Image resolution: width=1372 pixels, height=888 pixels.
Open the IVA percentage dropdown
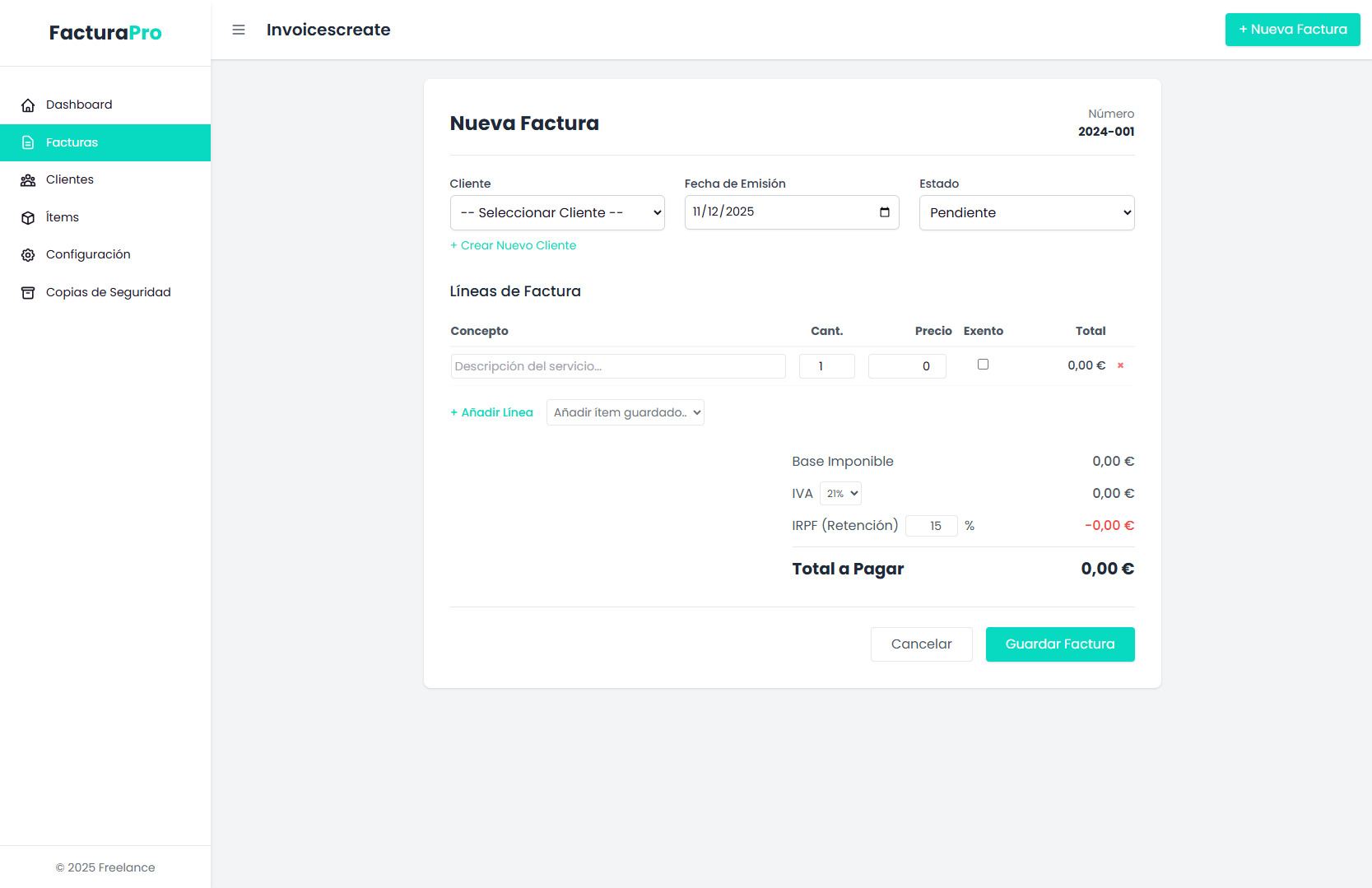pos(840,494)
